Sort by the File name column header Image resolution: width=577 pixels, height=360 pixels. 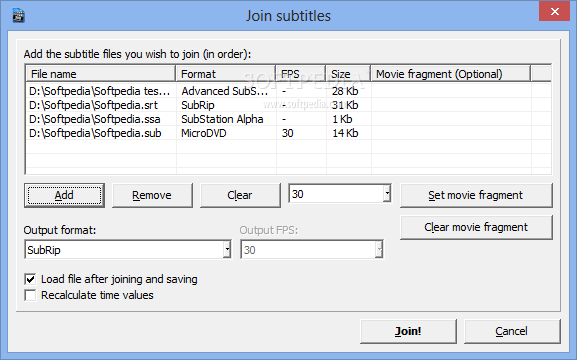tap(101, 74)
